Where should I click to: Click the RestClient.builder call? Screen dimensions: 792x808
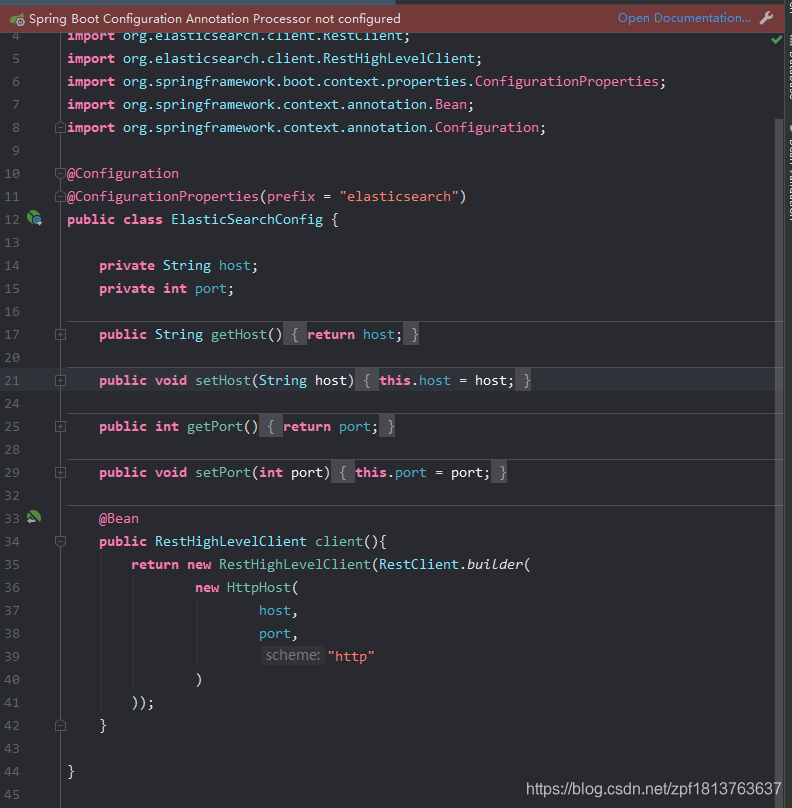(x=451, y=564)
